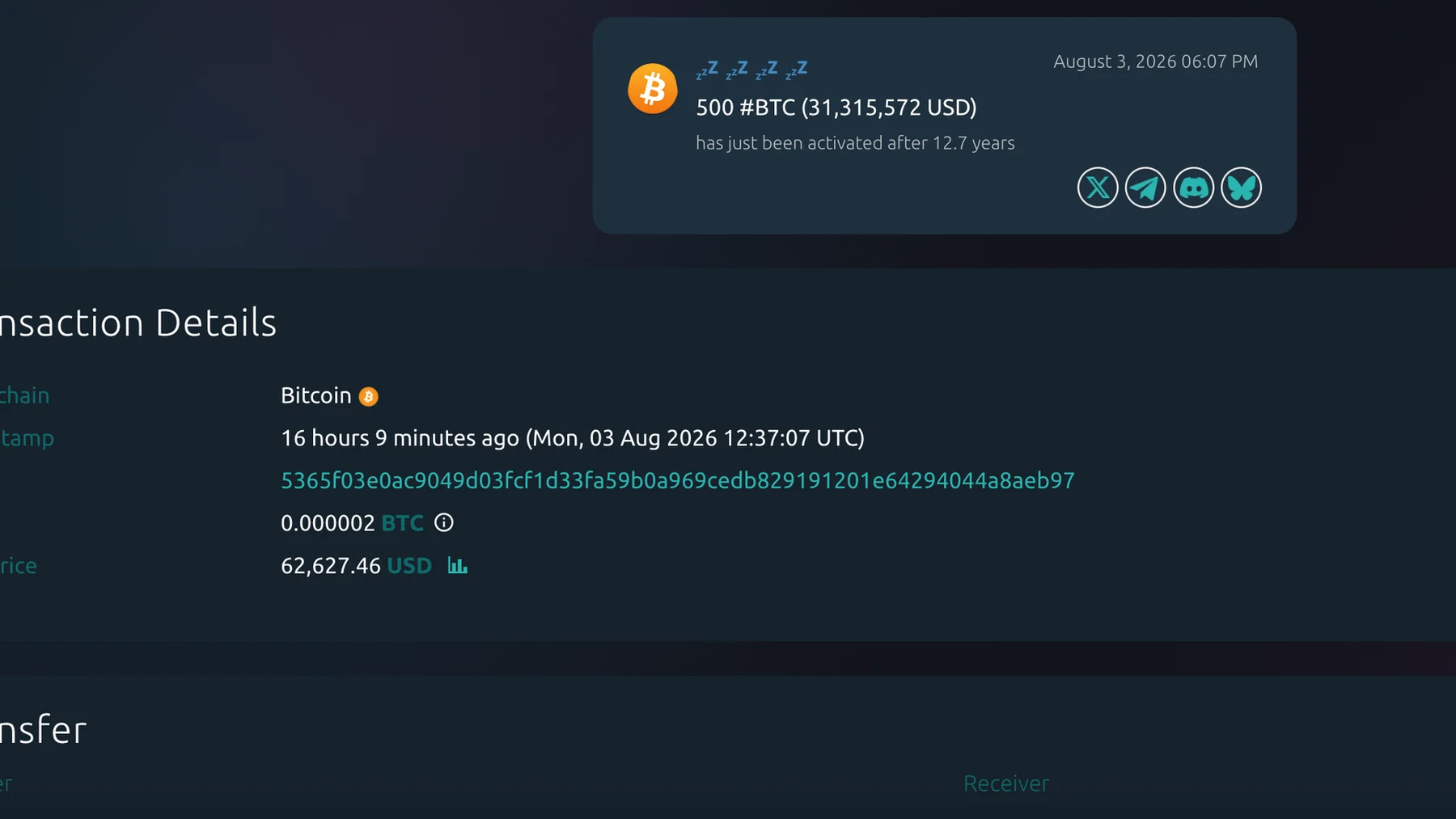Share the alert on Bluesky butterfly icon
Screen dimensions: 1456x819
(1242, 188)
